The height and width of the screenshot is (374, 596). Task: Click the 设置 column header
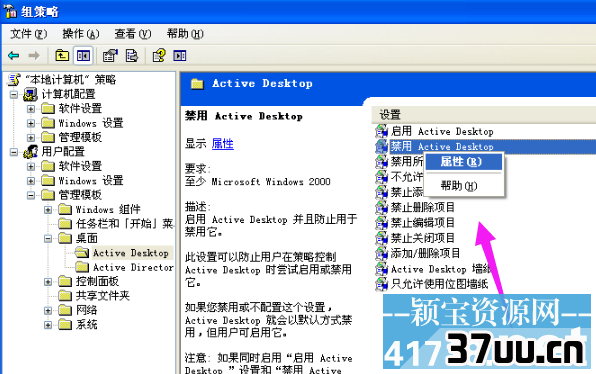pyautogui.click(x=483, y=115)
